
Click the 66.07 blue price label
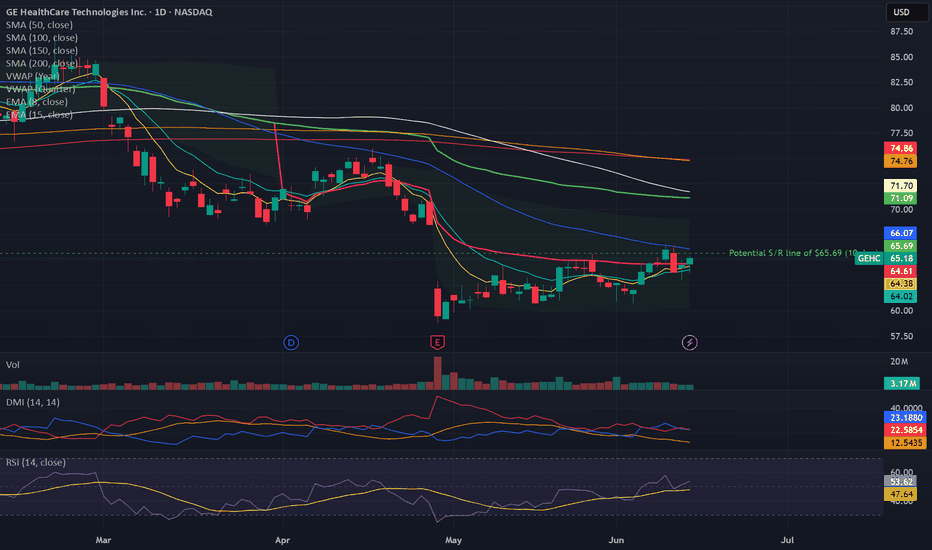[x=900, y=233]
